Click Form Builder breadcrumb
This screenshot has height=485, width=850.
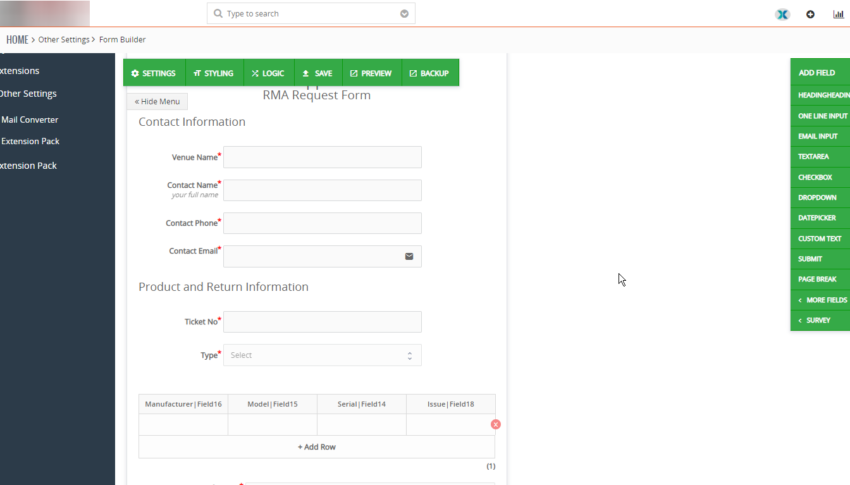123,40
